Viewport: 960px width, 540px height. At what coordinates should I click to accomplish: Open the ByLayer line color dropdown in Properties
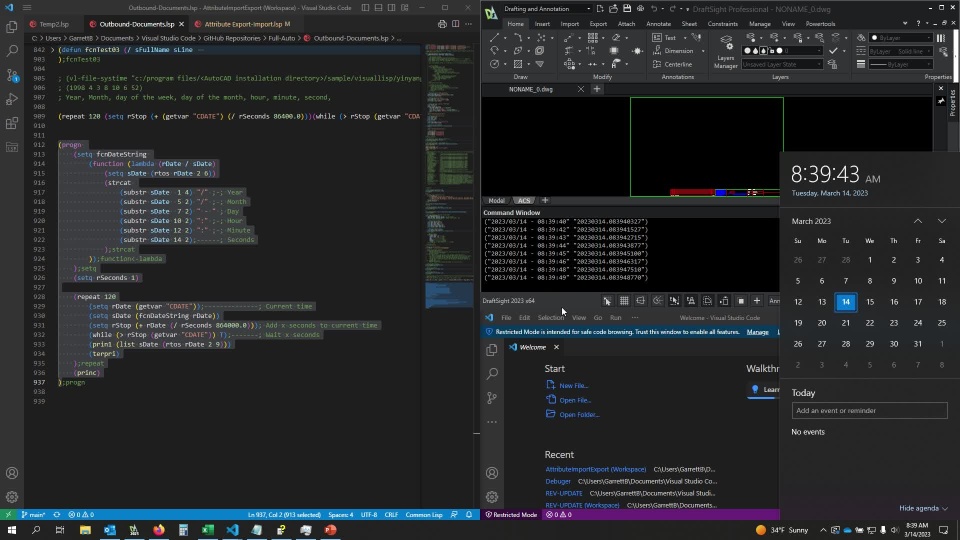tap(900, 38)
